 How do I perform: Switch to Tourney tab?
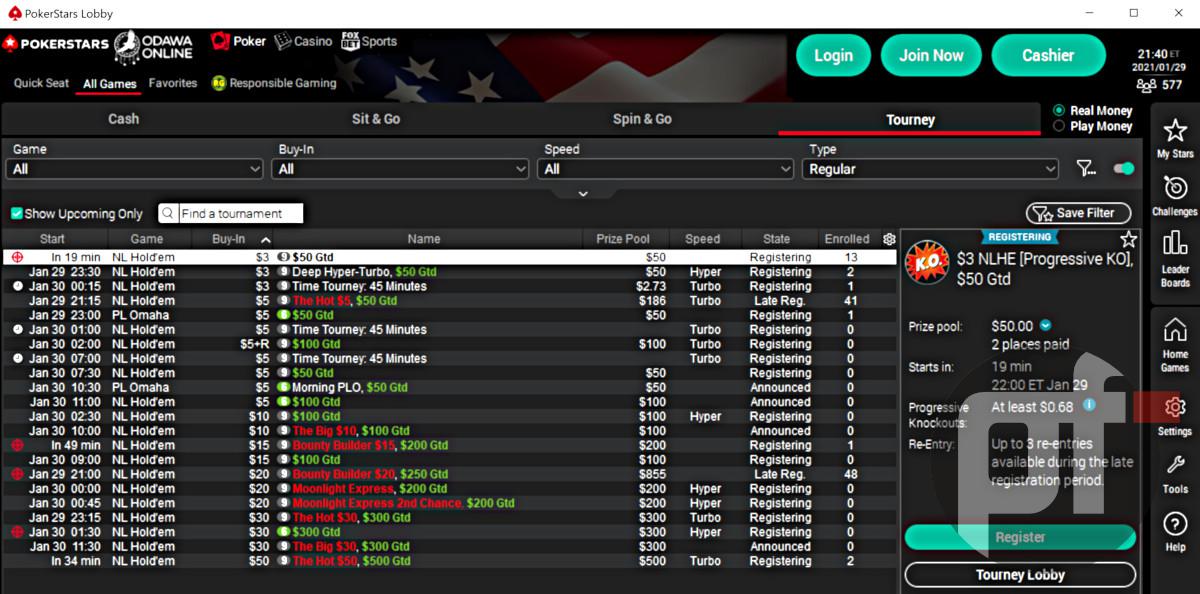910,119
